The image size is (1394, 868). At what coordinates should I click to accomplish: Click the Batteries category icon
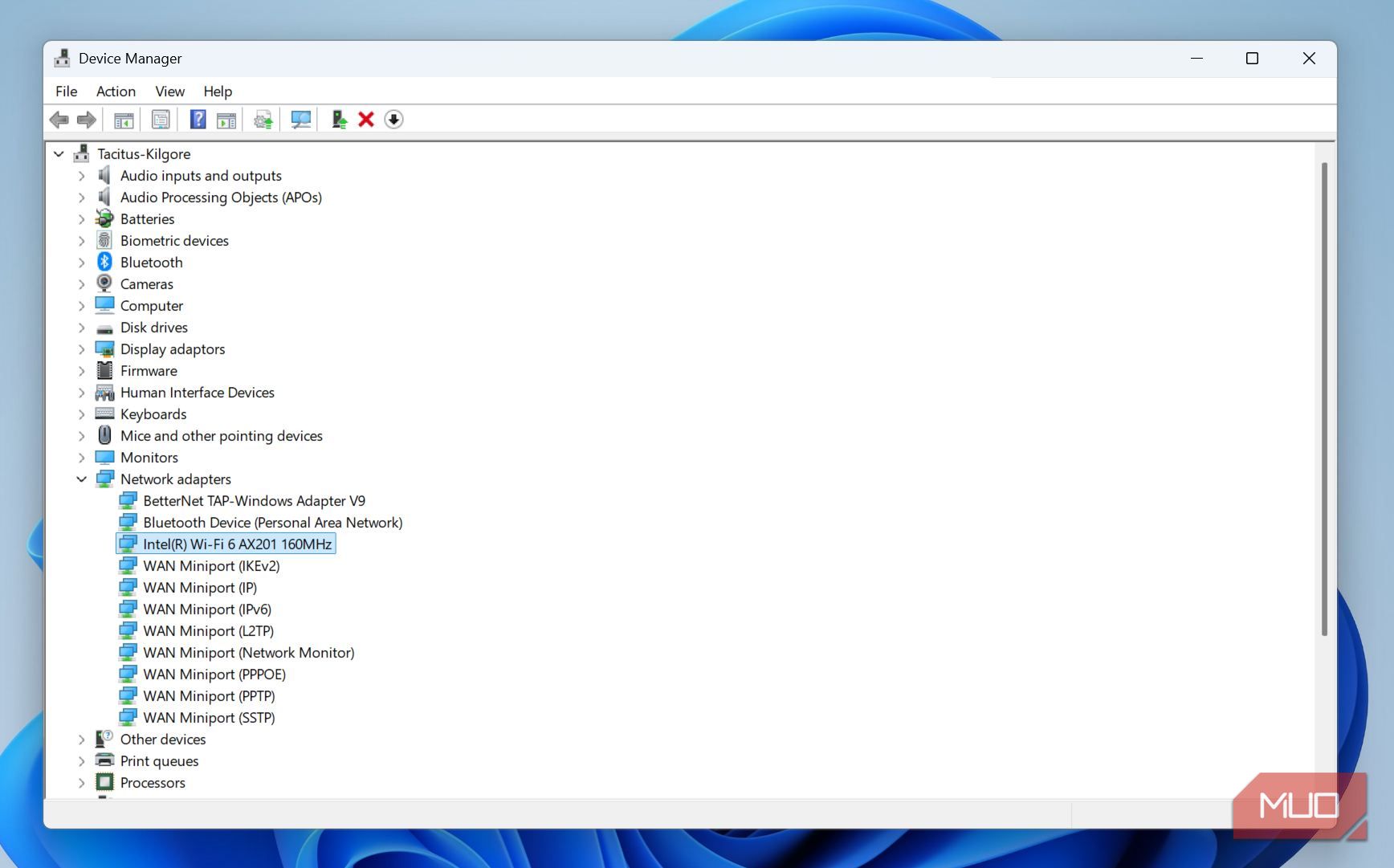pos(104,218)
